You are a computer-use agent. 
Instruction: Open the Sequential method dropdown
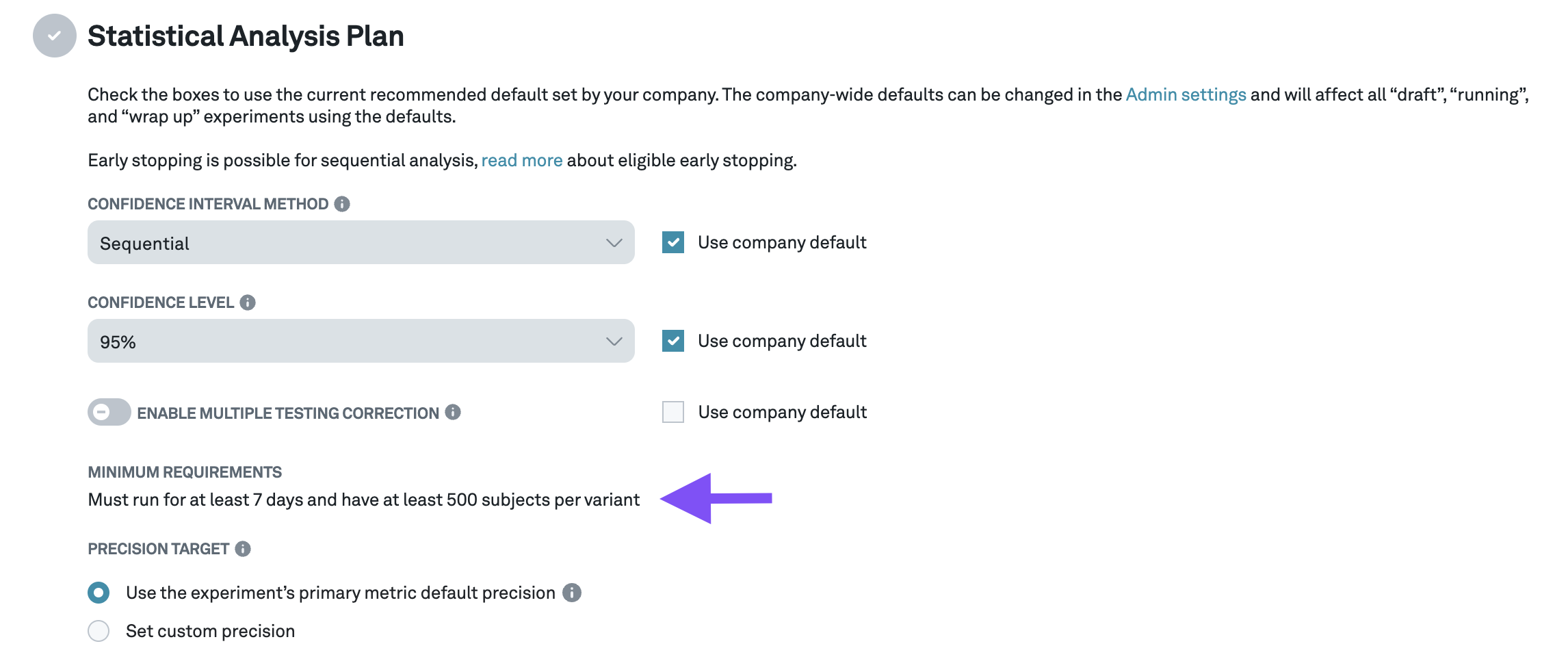tap(361, 242)
